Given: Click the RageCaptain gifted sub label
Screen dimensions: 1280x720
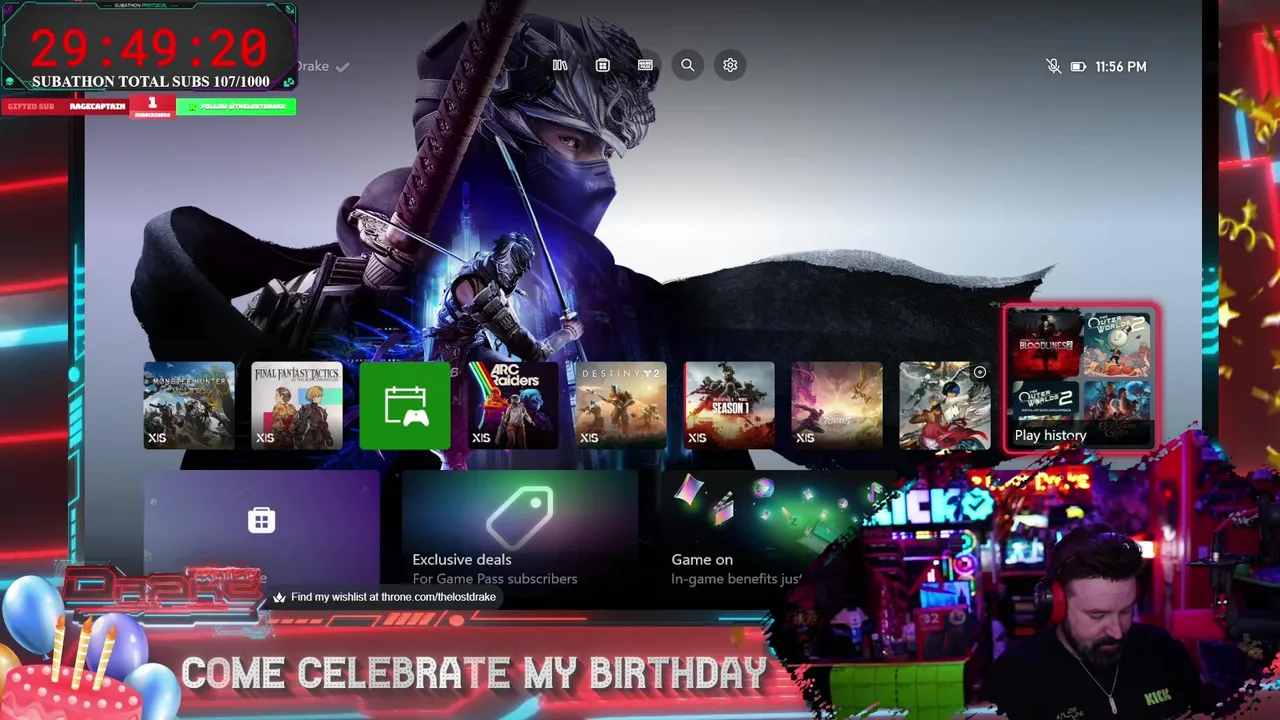Looking at the screenshot, I should [97, 106].
